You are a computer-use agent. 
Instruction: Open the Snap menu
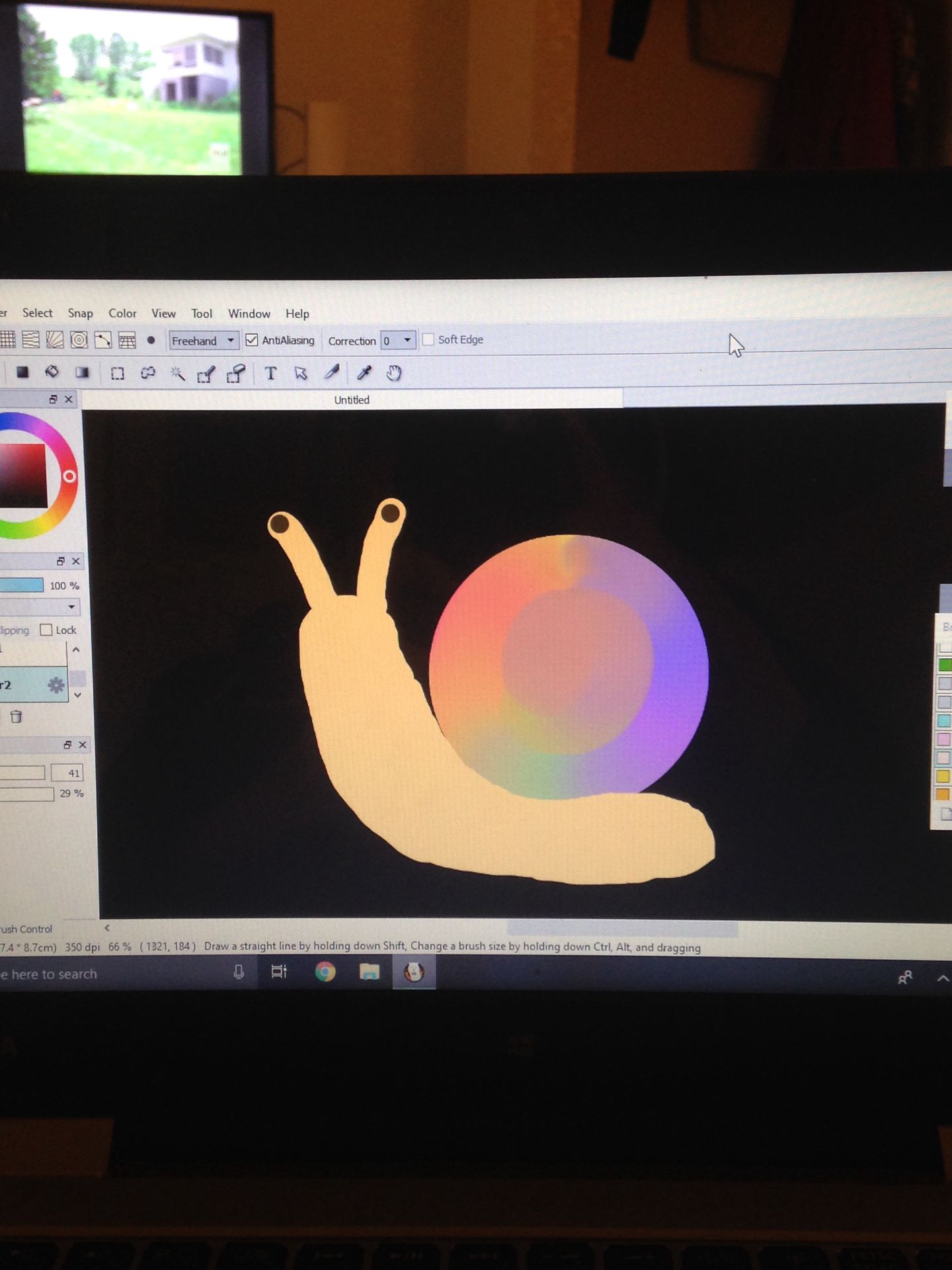pyautogui.click(x=80, y=314)
